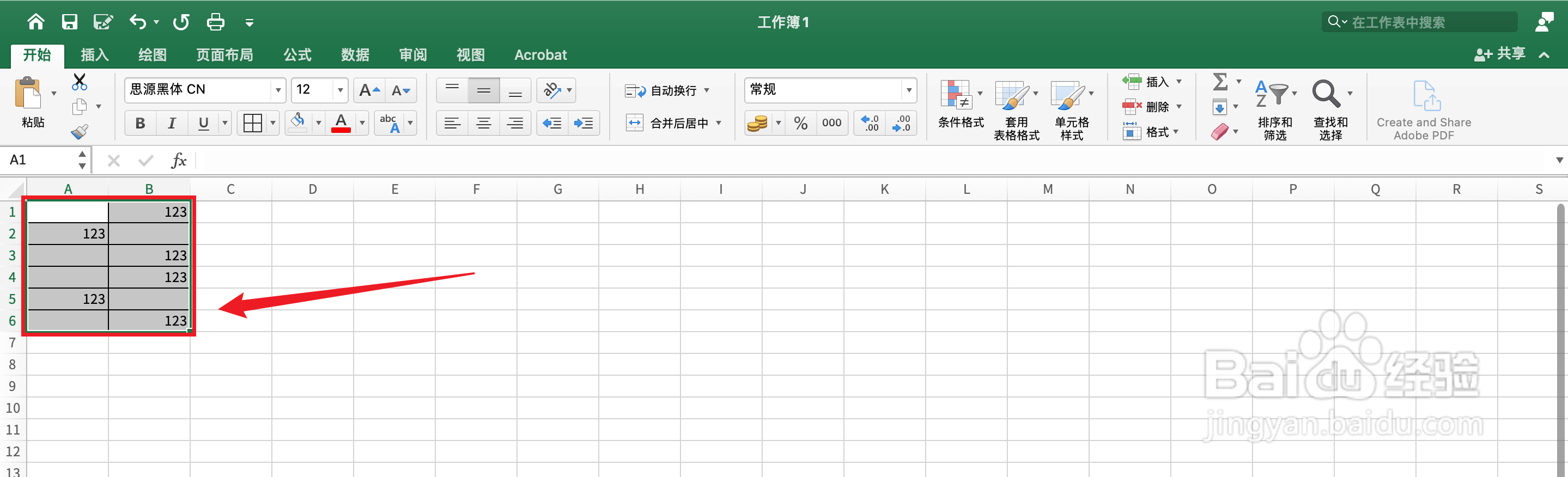Image resolution: width=1568 pixels, height=477 pixels.
Task: Toggle Underline formatting
Action: pos(203,124)
